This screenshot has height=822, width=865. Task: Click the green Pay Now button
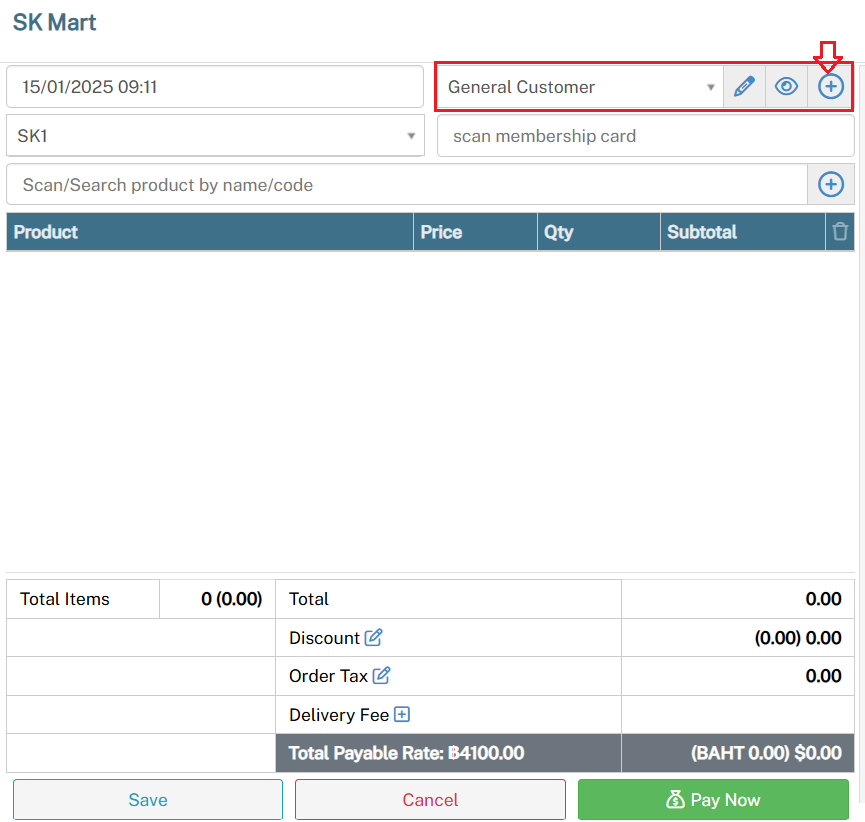coord(713,800)
